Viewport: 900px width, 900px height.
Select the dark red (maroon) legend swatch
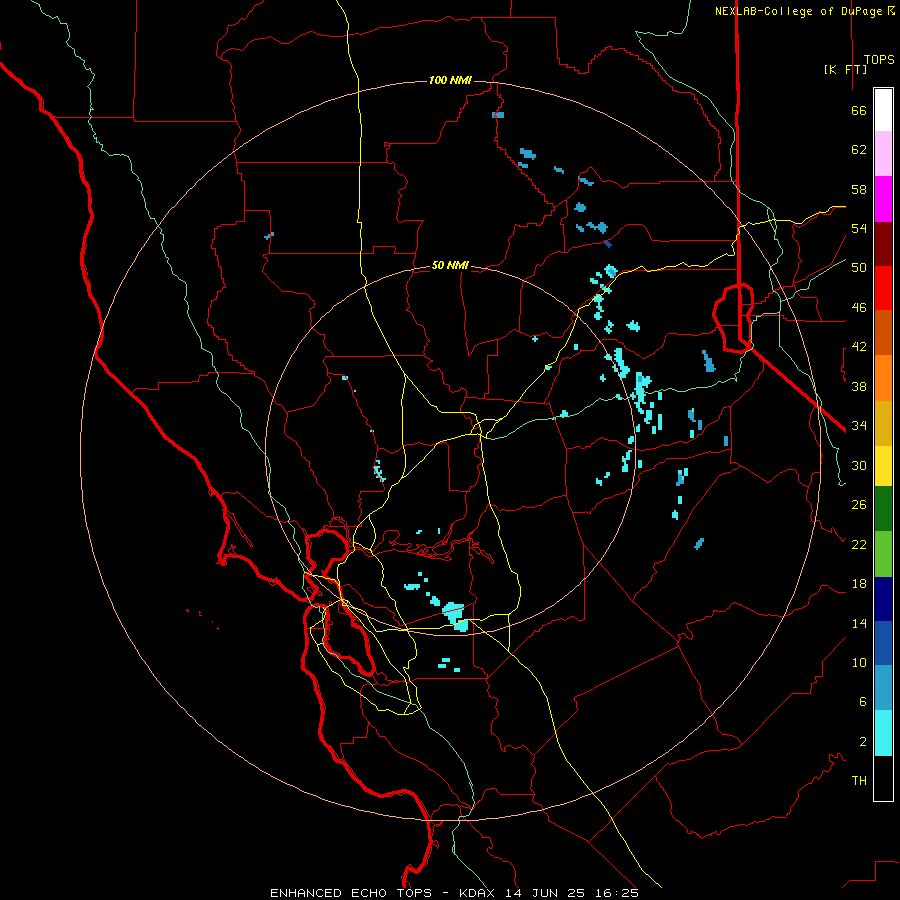click(883, 244)
